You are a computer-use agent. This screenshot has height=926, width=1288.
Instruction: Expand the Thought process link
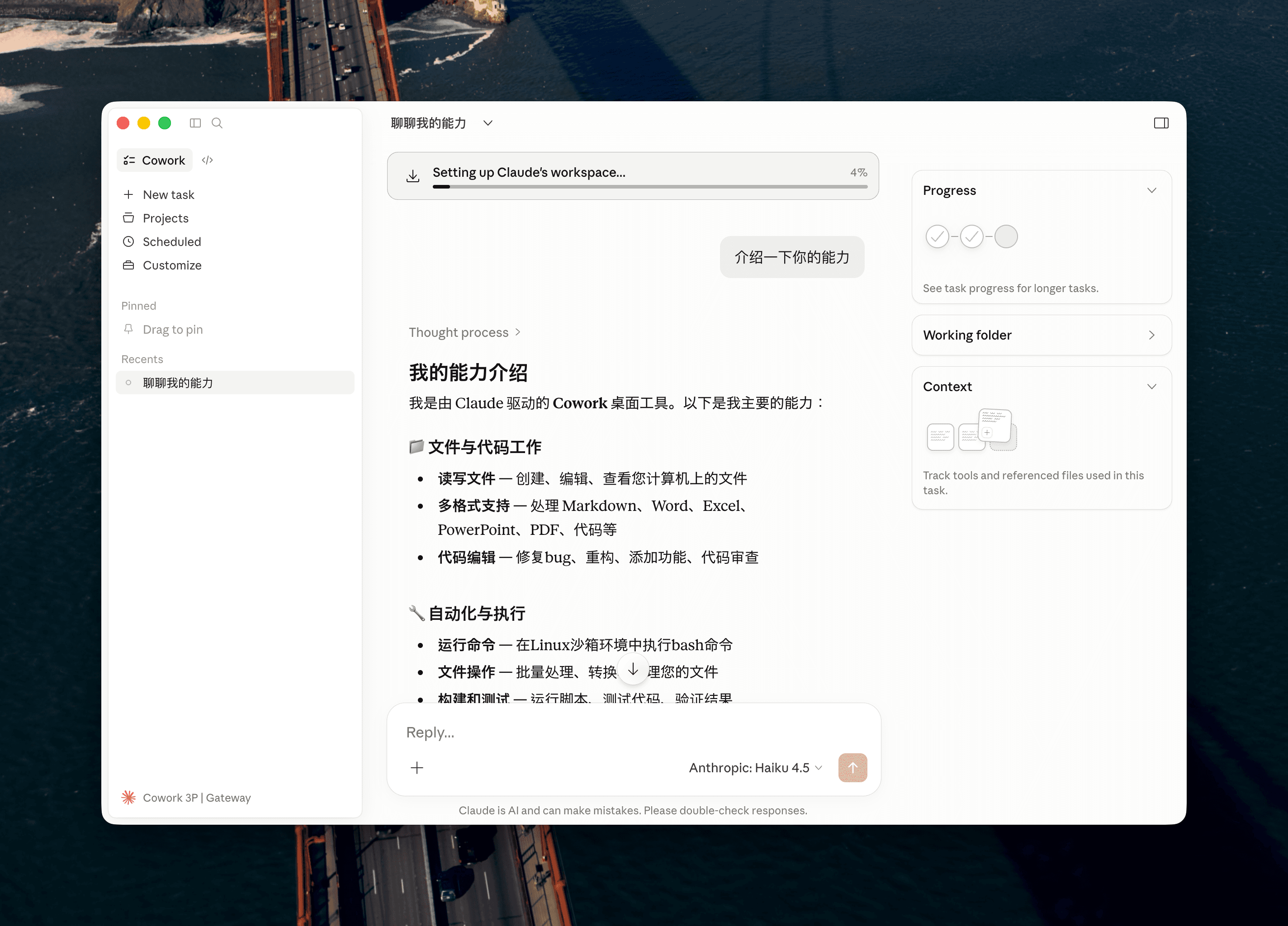point(464,332)
